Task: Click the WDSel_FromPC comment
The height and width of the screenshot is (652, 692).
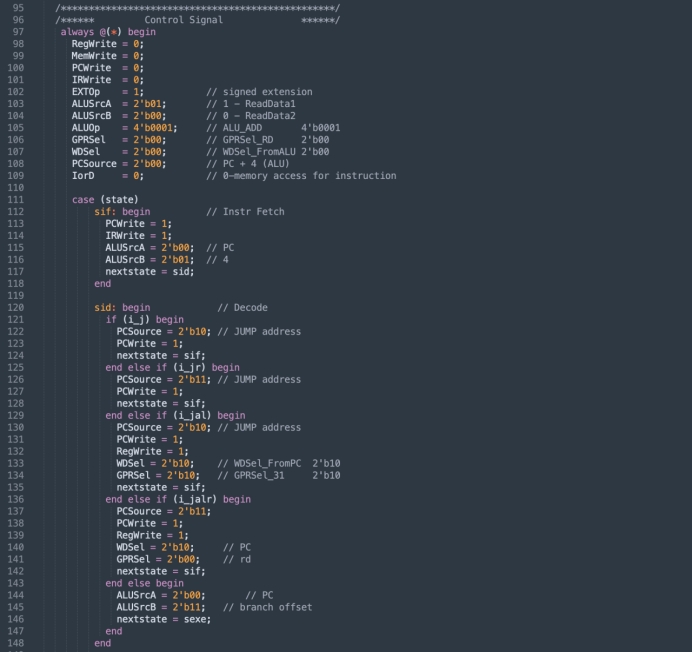Action: (269, 464)
